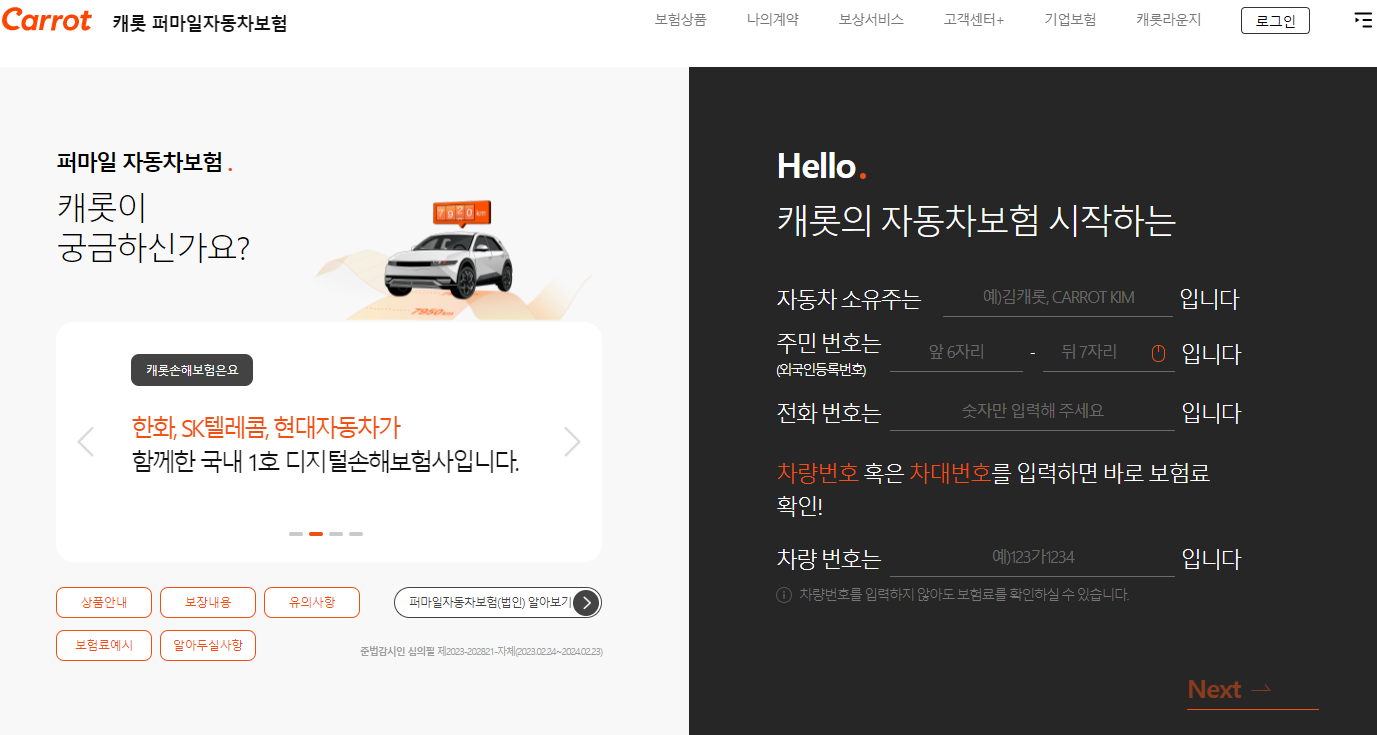Go to next carousel slide arrow
Viewport: 1377px width, 735px height.
pos(572,441)
